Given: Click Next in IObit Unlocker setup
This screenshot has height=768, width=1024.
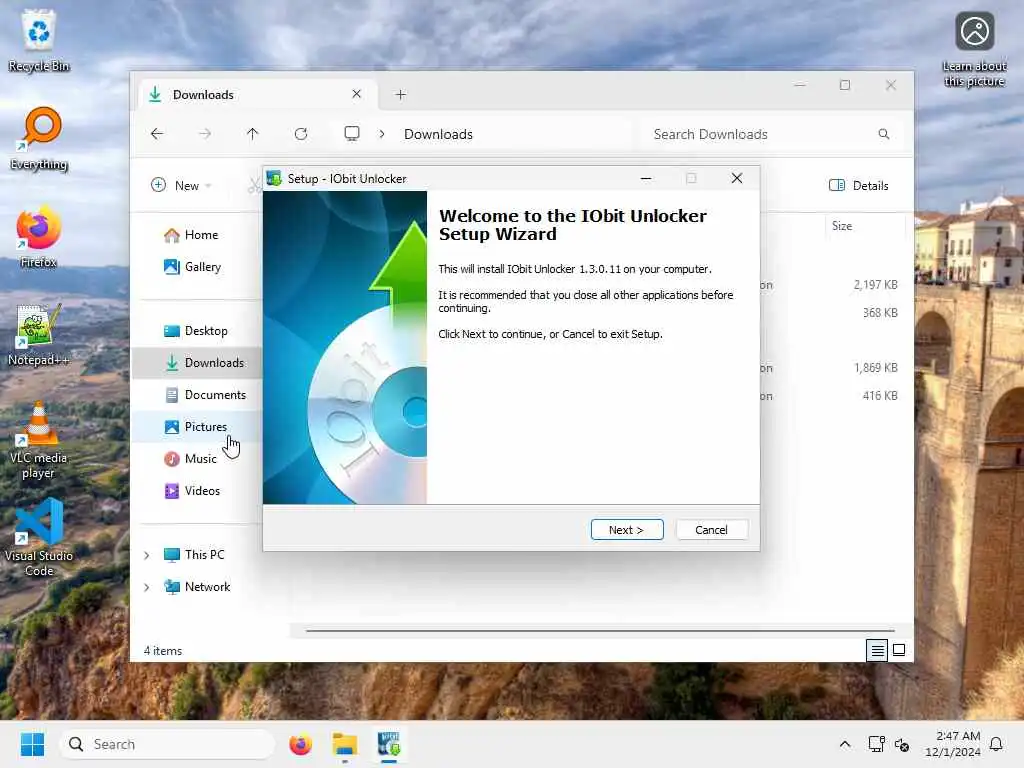Looking at the screenshot, I should pos(626,530).
